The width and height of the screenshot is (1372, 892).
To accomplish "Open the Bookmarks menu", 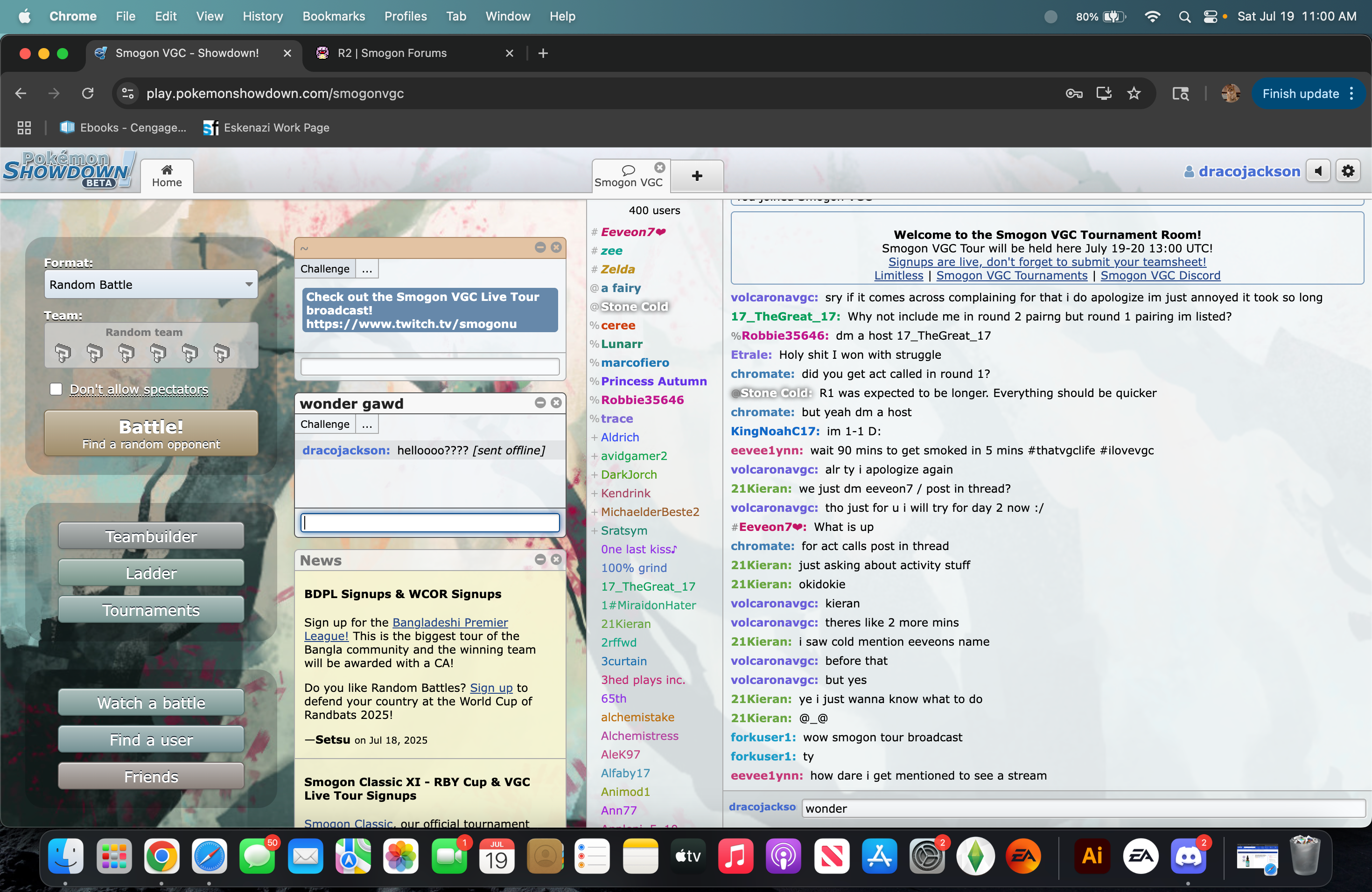I will point(334,17).
